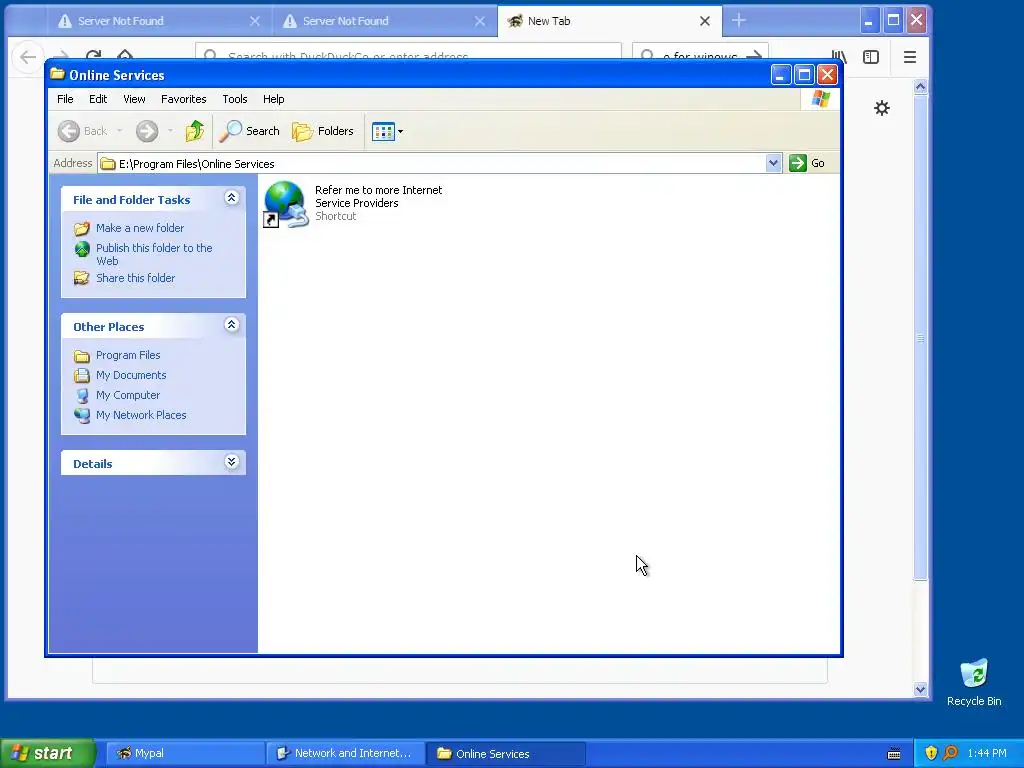Click the browser vertical scrollbar thumb
This screenshot has width=1024, height=768.
920,337
